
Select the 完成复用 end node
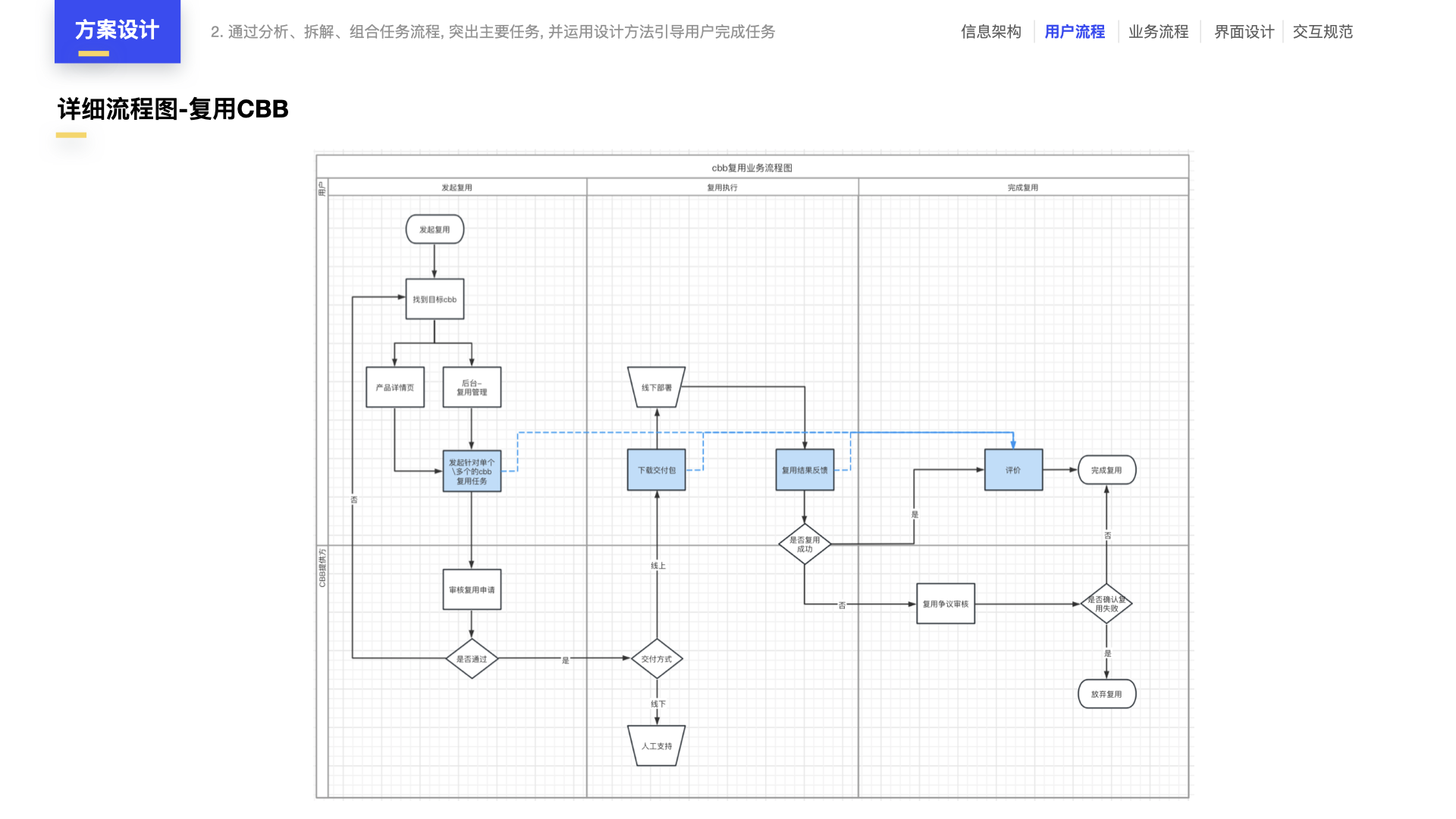(x=1106, y=470)
